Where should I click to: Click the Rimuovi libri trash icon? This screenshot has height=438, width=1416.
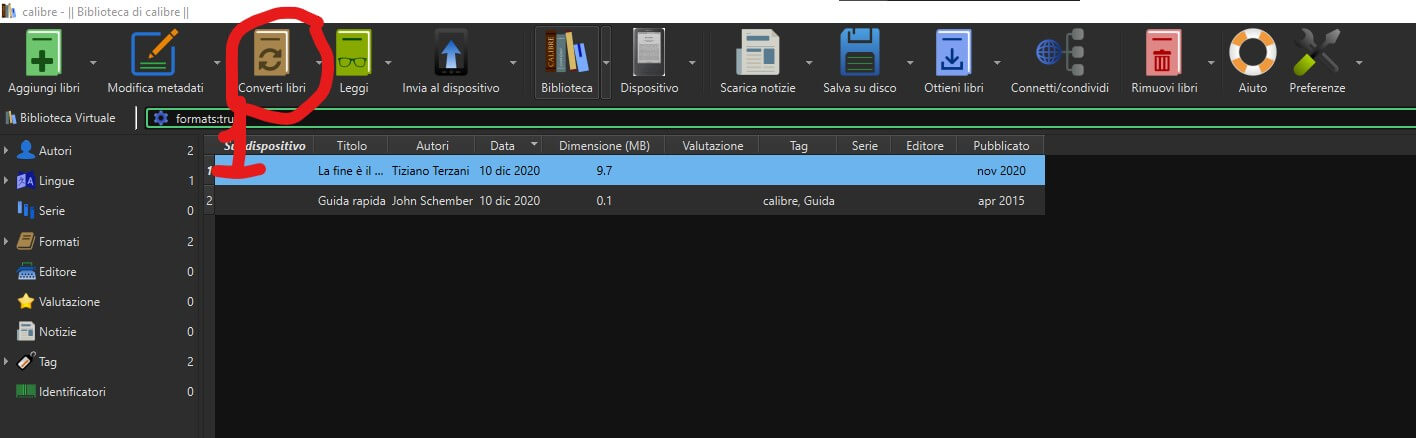coord(1164,52)
